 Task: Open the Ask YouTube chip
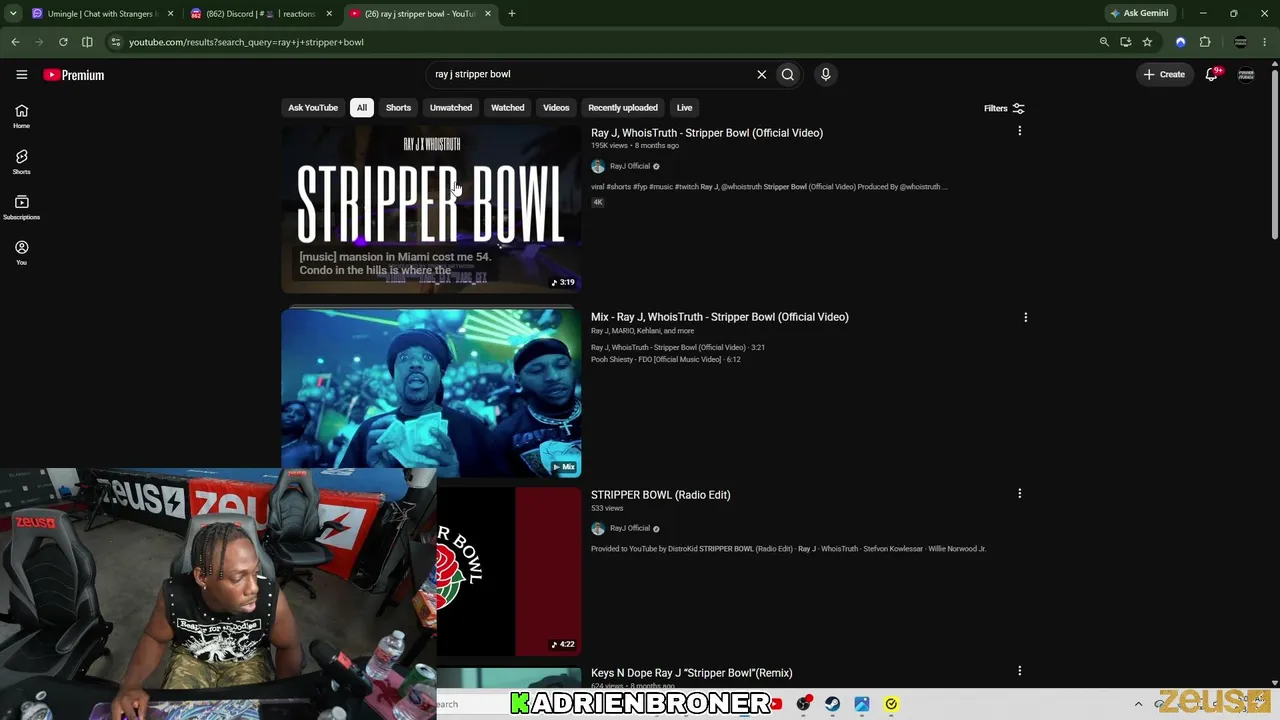[x=313, y=108]
